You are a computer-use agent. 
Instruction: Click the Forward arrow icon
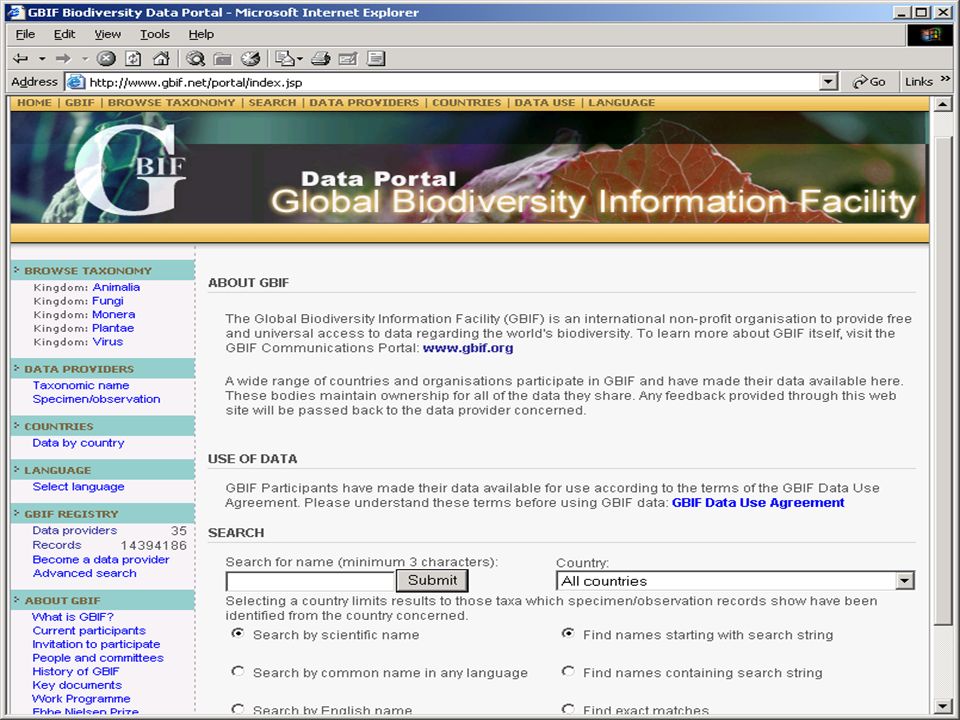(63, 59)
